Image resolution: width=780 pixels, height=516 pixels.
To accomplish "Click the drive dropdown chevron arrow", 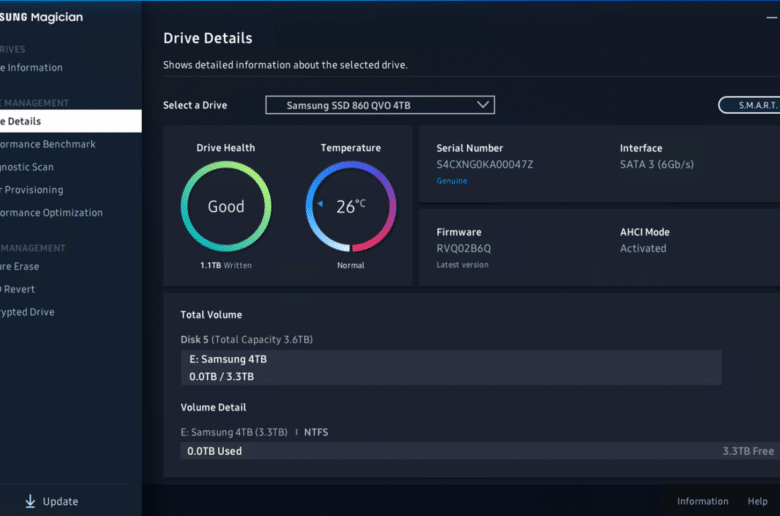I will (483, 104).
